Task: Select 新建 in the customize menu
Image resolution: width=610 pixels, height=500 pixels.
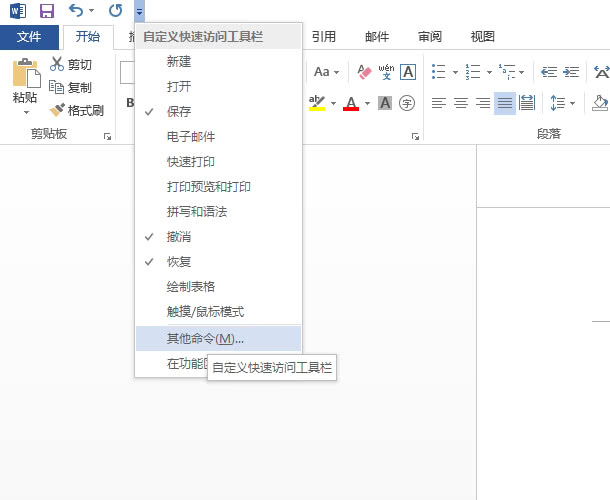Action: coord(218,62)
